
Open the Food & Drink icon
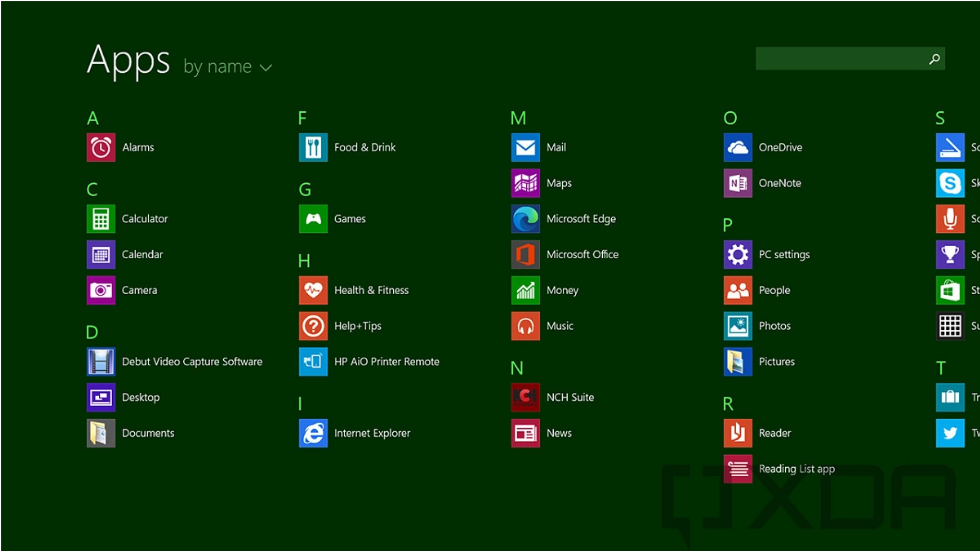pos(313,148)
